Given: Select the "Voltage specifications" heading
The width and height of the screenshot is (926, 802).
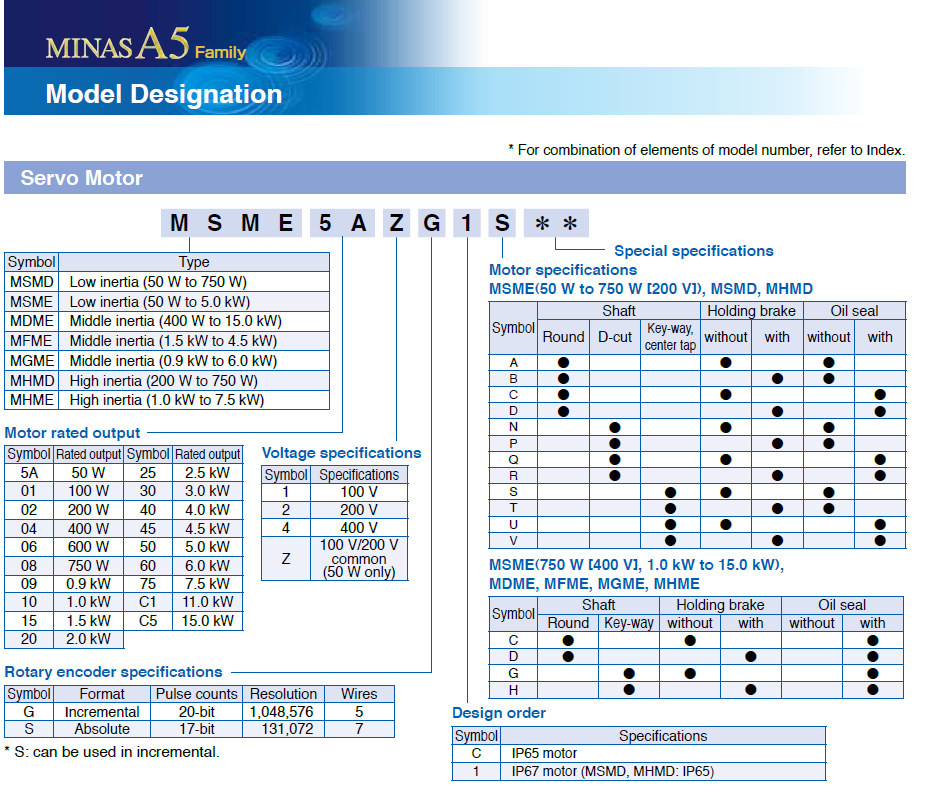Looking at the screenshot, I should click(x=341, y=453).
